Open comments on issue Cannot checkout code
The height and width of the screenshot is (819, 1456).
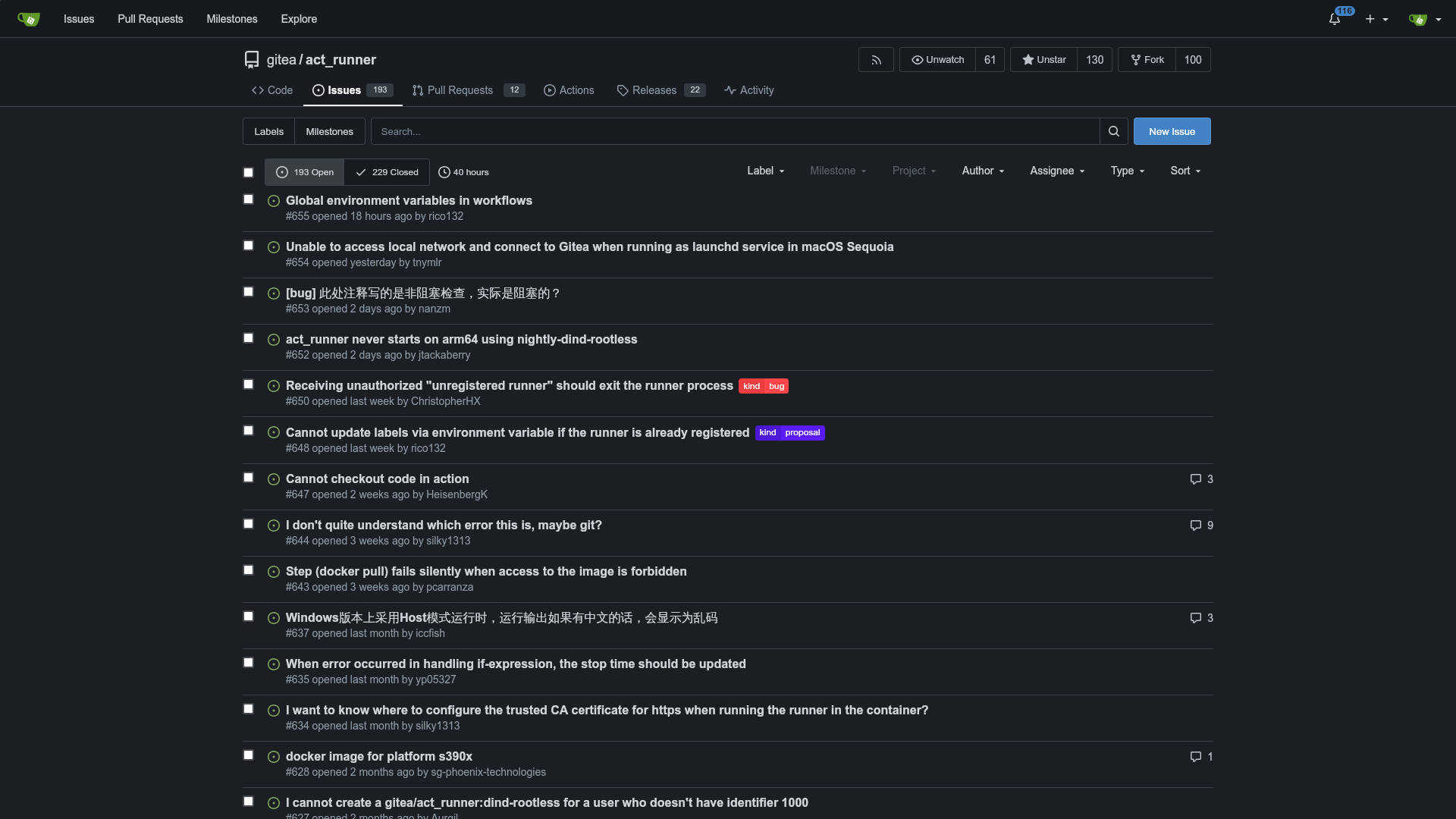(x=1201, y=479)
